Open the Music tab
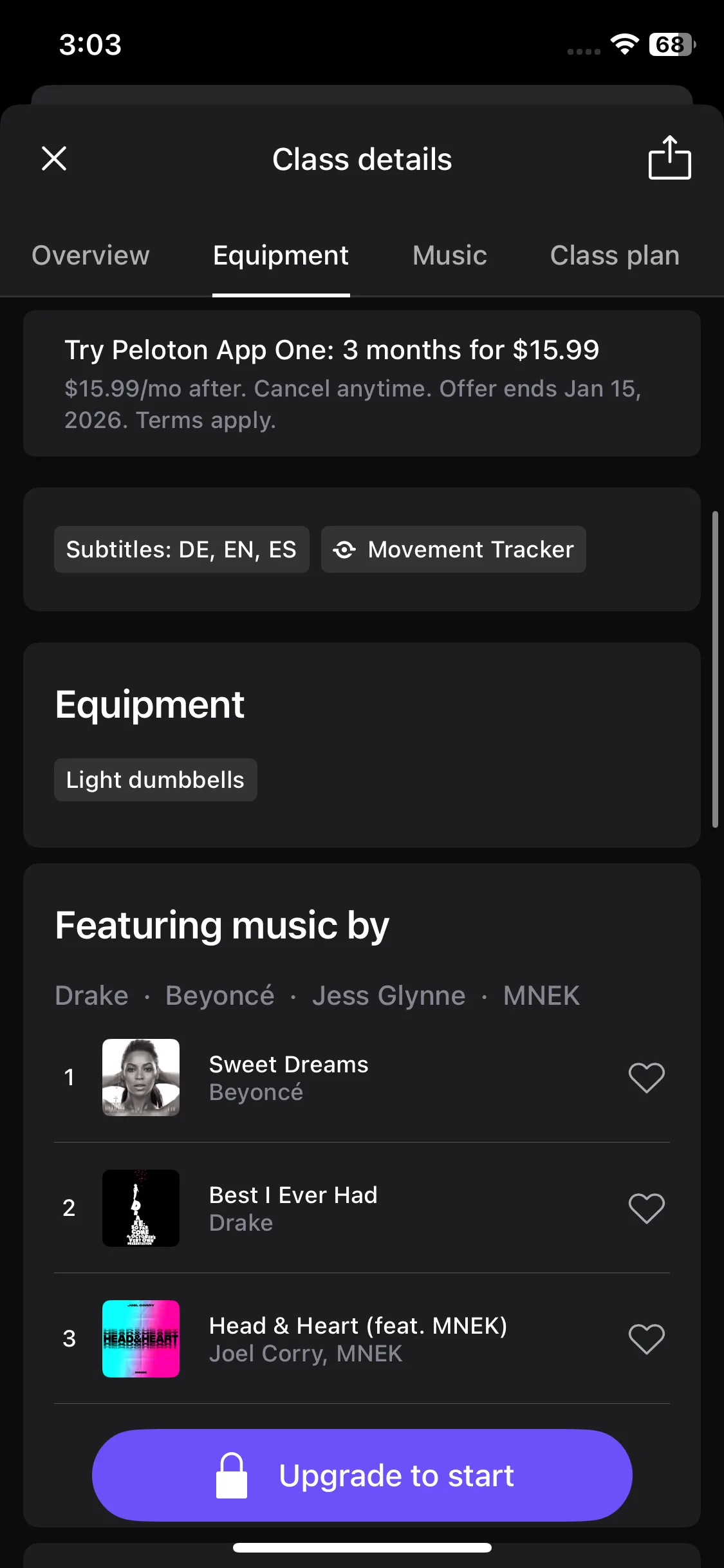The width and height of the screenshot is (724, 1568). pyautogui.click(x=449, y=256)
